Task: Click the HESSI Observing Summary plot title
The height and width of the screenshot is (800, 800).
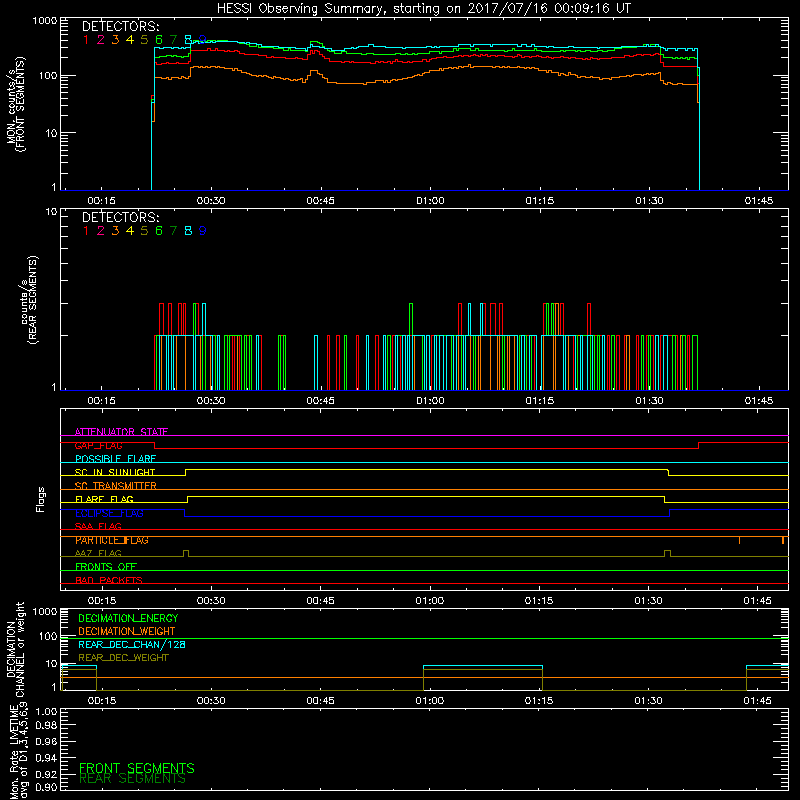Action: click(x=423, y=9)
